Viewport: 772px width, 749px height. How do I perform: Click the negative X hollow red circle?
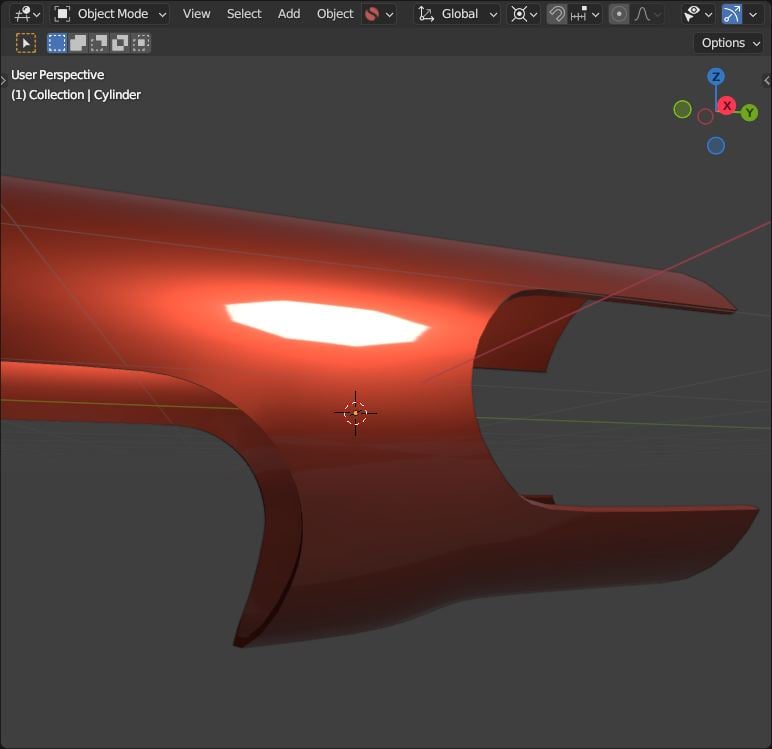coord(705,117)
